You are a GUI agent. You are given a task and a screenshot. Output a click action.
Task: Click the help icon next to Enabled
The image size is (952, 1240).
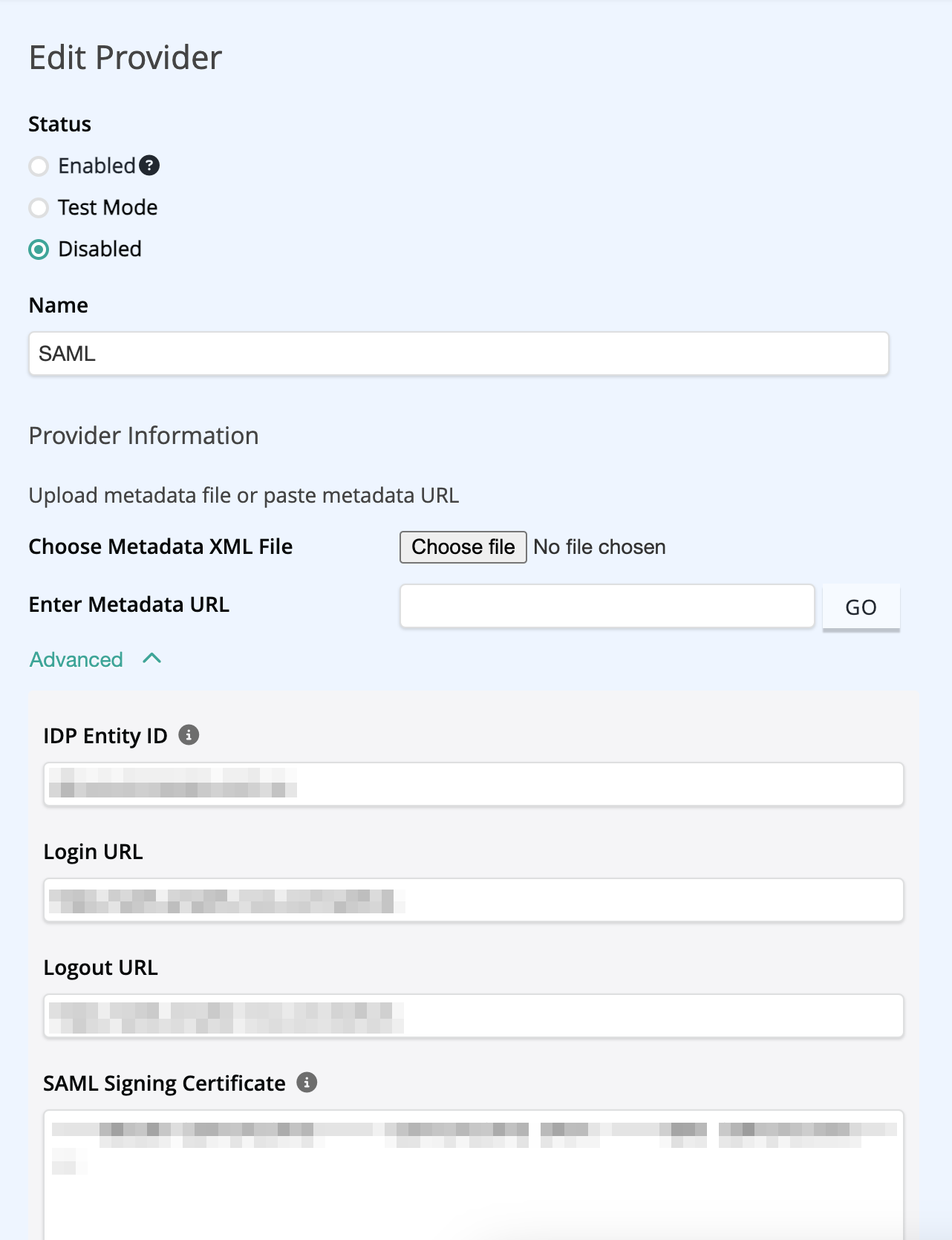point(149,166)
